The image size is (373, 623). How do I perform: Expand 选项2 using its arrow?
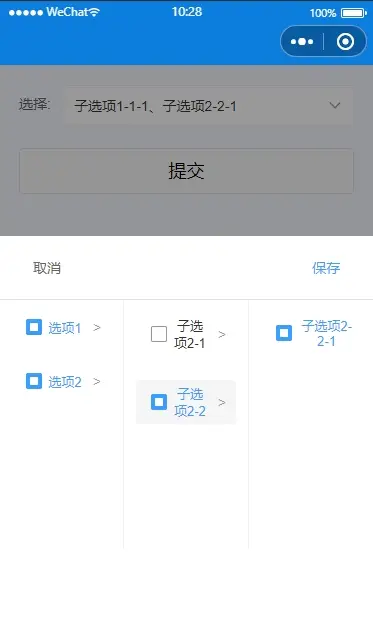pyautogui.click(x=97, y=381)
